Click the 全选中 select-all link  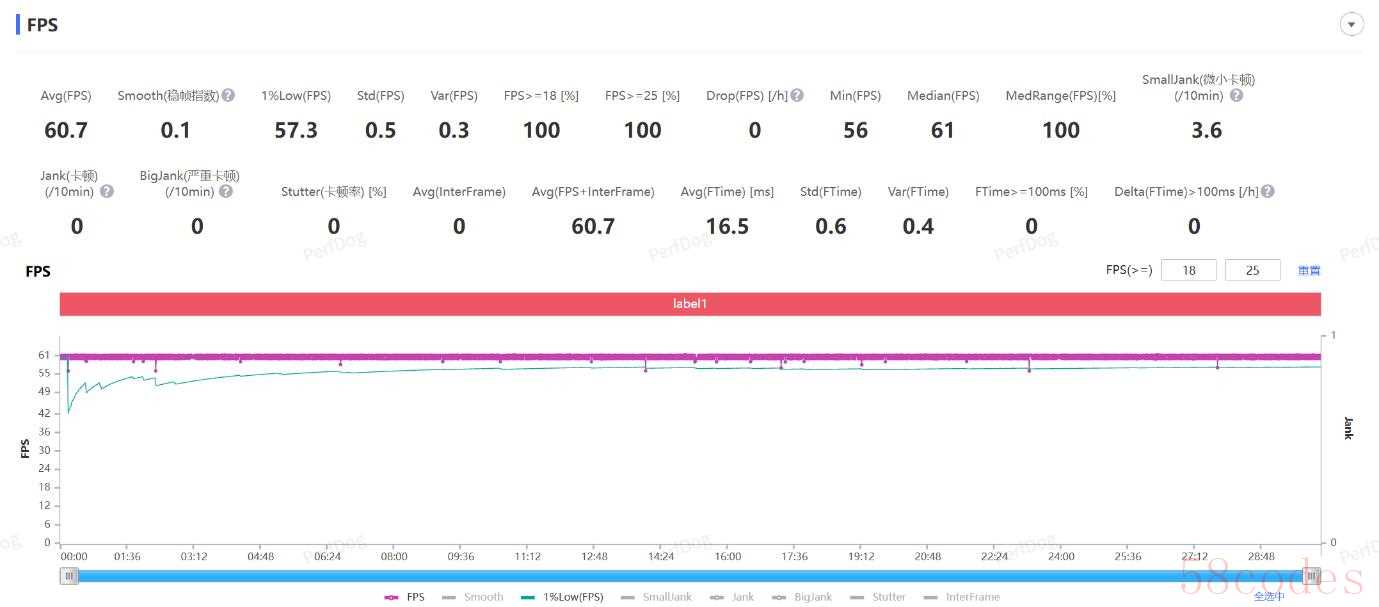pos(1269,596)
